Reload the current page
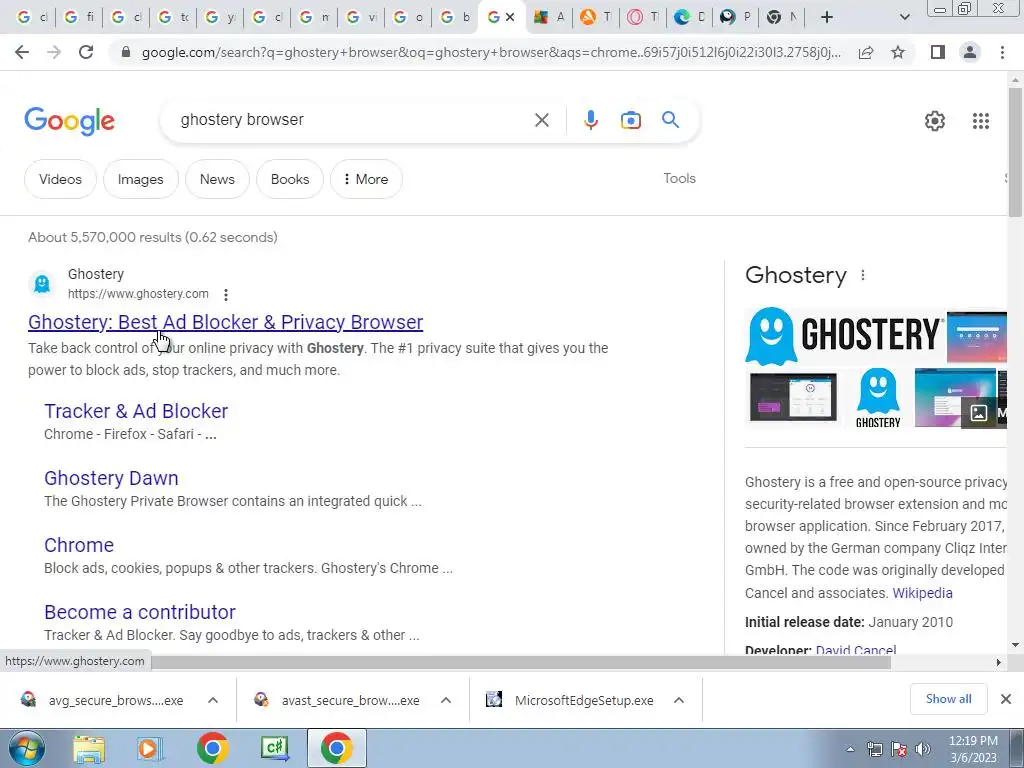 pos(86,52)
